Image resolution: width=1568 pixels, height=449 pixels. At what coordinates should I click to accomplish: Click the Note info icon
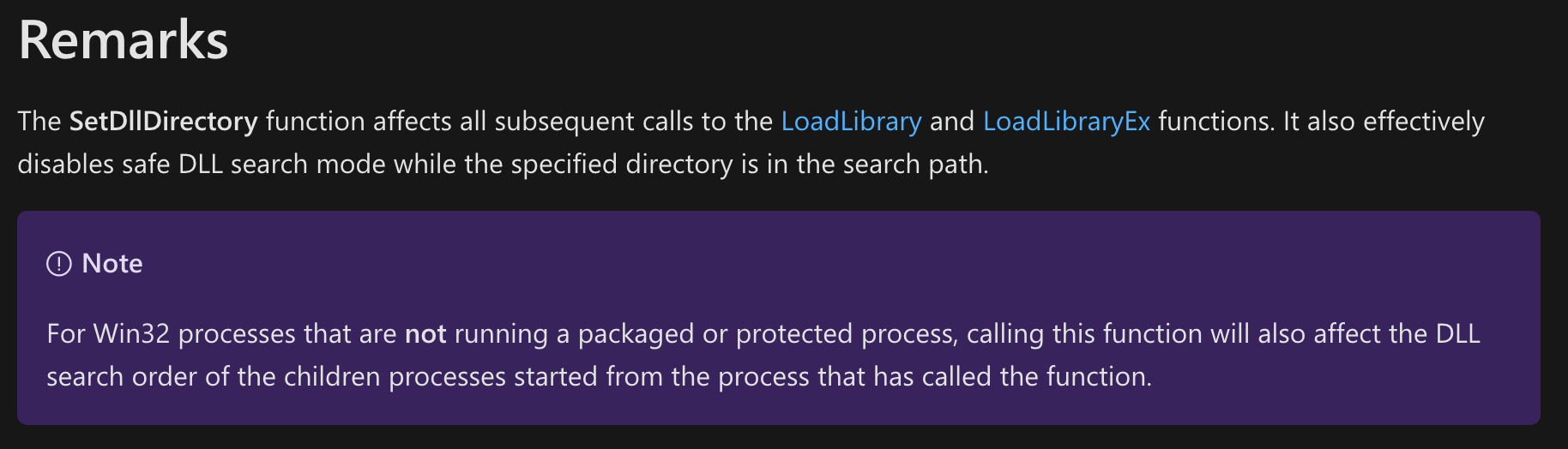[x=58, y=264]
